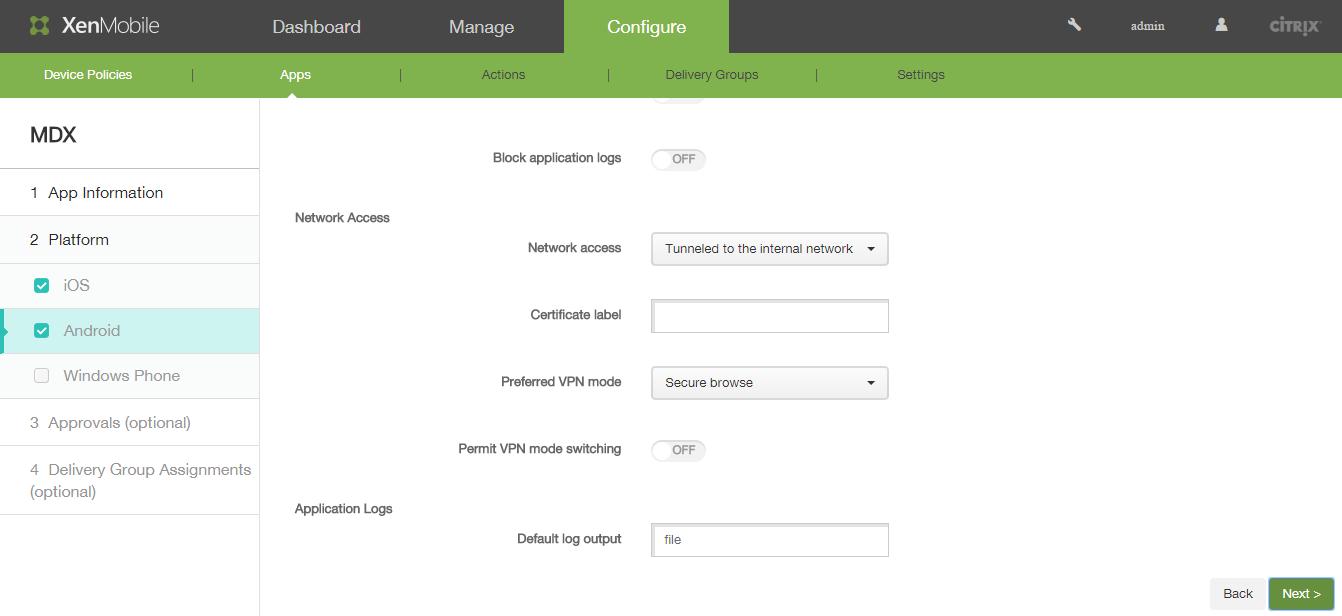Focus the Default log output field
Viewport: 1342px width, 616px height.
tap(769, 540)
